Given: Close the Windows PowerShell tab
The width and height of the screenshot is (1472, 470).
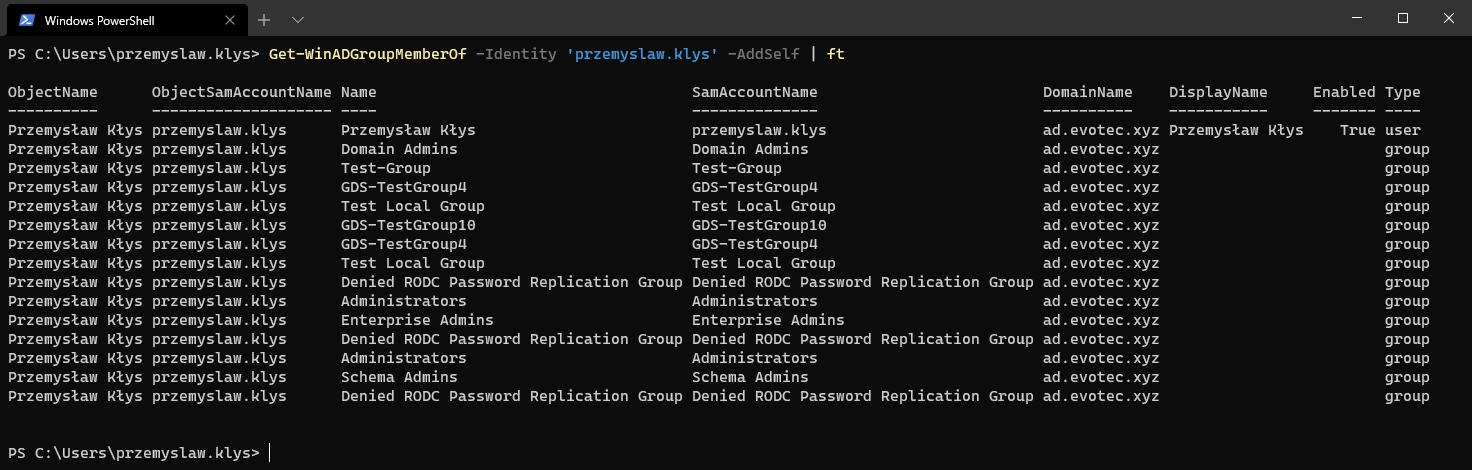Looking at the screenshot, I should [x=229, y=20].
